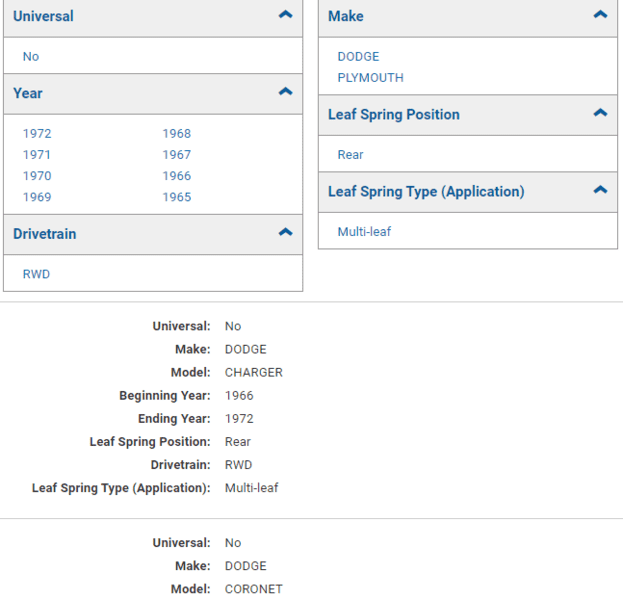Click the Multi-leaf value in Charger details
Viewport: 623px width, 600px height.
252,488
